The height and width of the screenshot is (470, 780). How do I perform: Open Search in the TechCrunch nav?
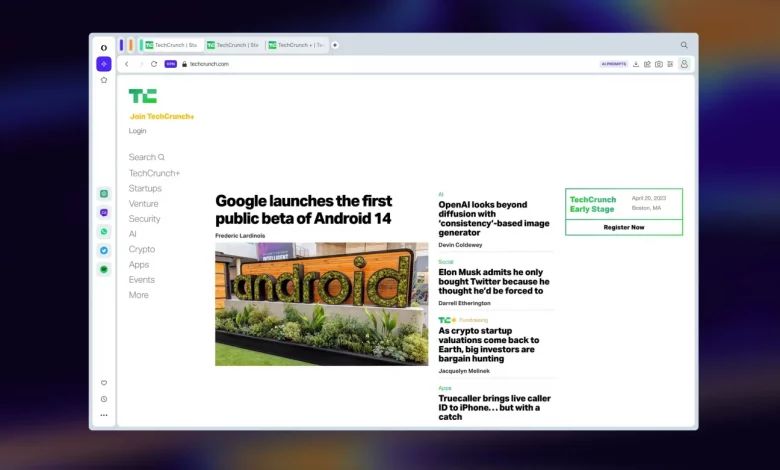[147, 157]
